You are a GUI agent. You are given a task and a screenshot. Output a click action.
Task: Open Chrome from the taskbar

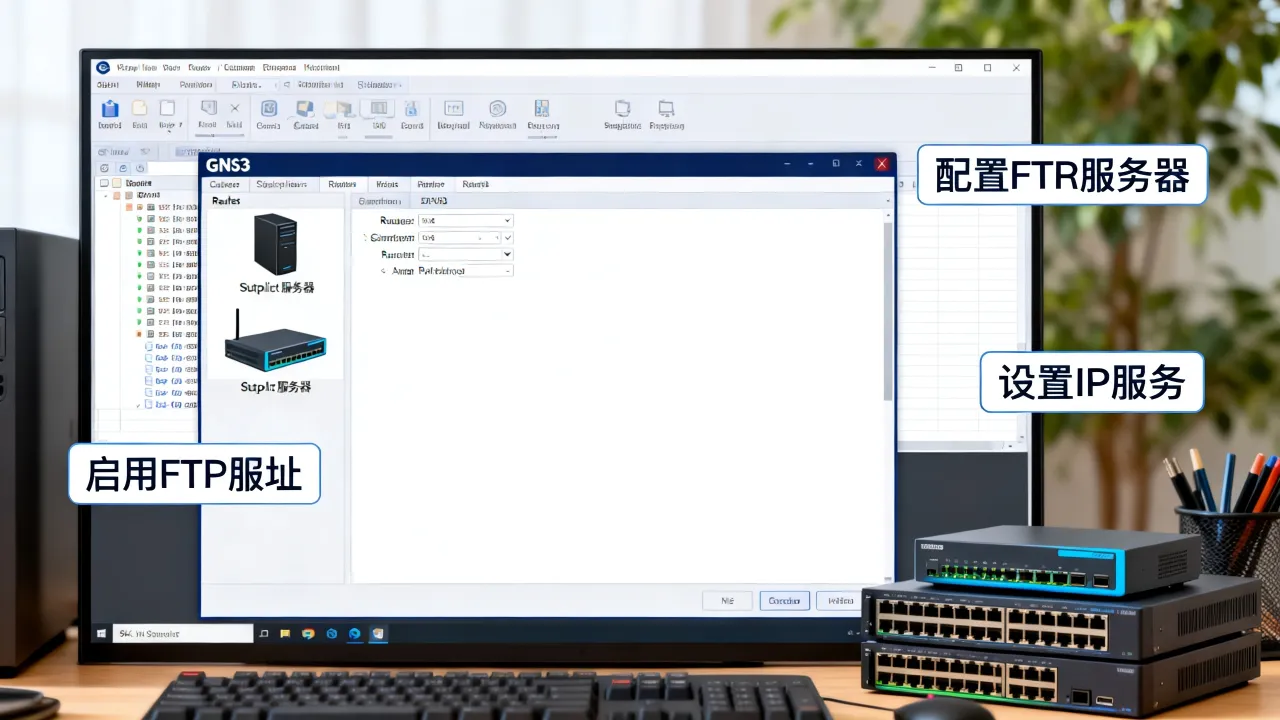308,633
